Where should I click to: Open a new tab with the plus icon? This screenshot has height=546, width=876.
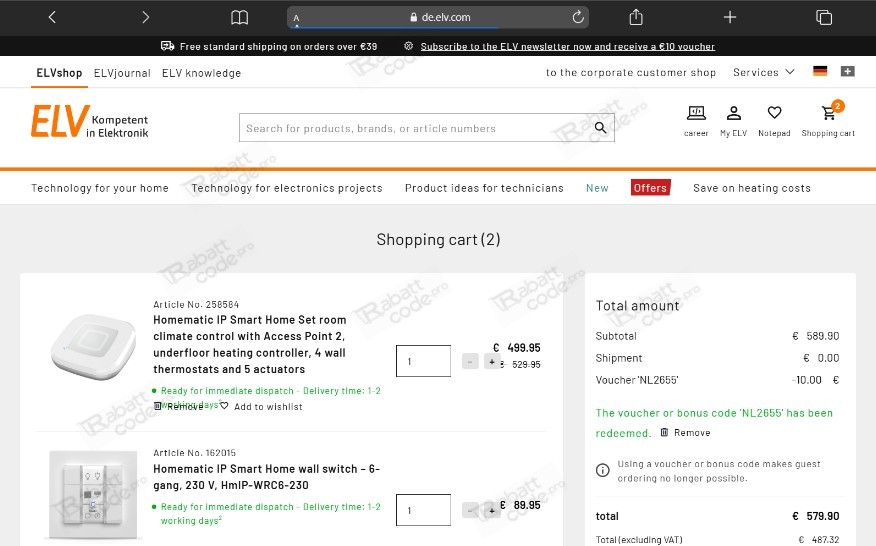[x=730, y=17]
